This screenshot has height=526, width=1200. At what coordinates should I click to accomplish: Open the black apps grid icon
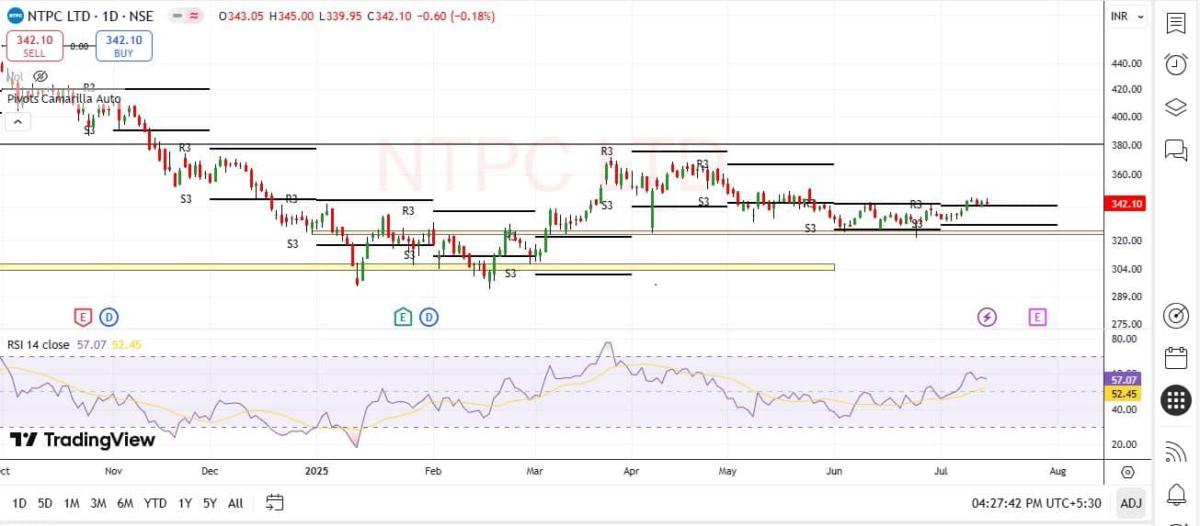1175,401
